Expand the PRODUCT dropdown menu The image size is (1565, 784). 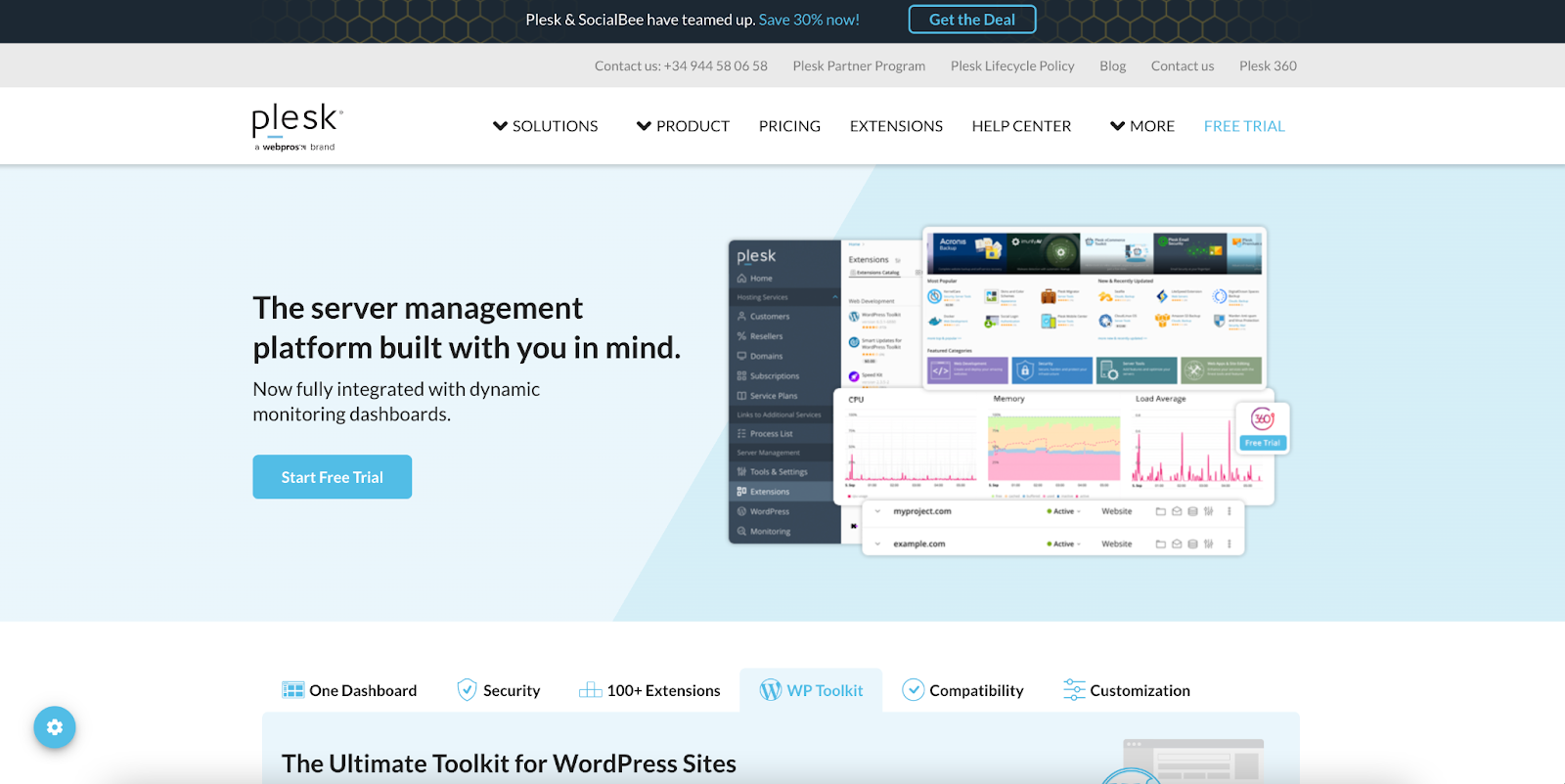pyautogui.click(x=683, y=126)
